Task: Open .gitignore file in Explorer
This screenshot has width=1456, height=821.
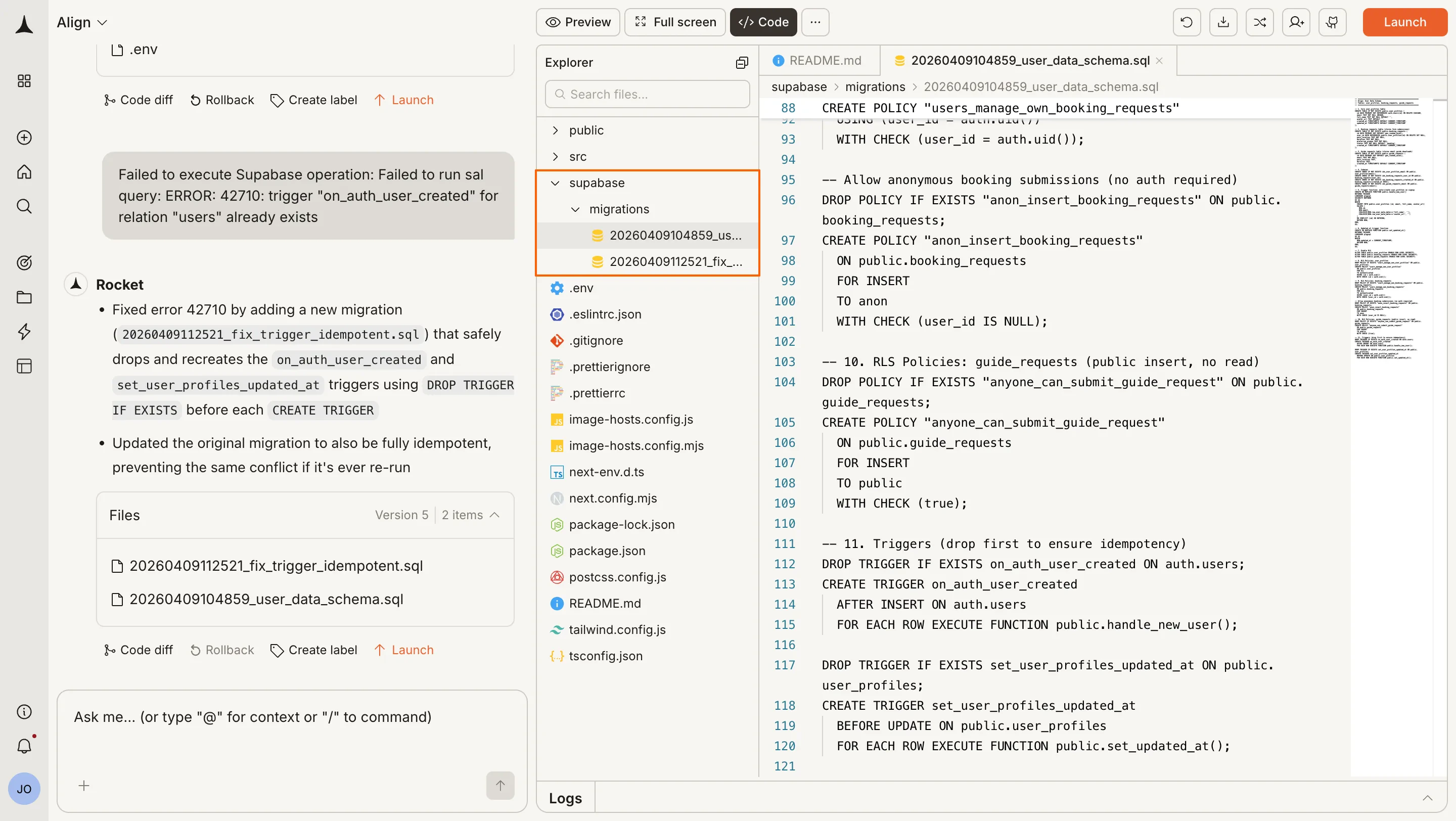Action: [647, 341]
